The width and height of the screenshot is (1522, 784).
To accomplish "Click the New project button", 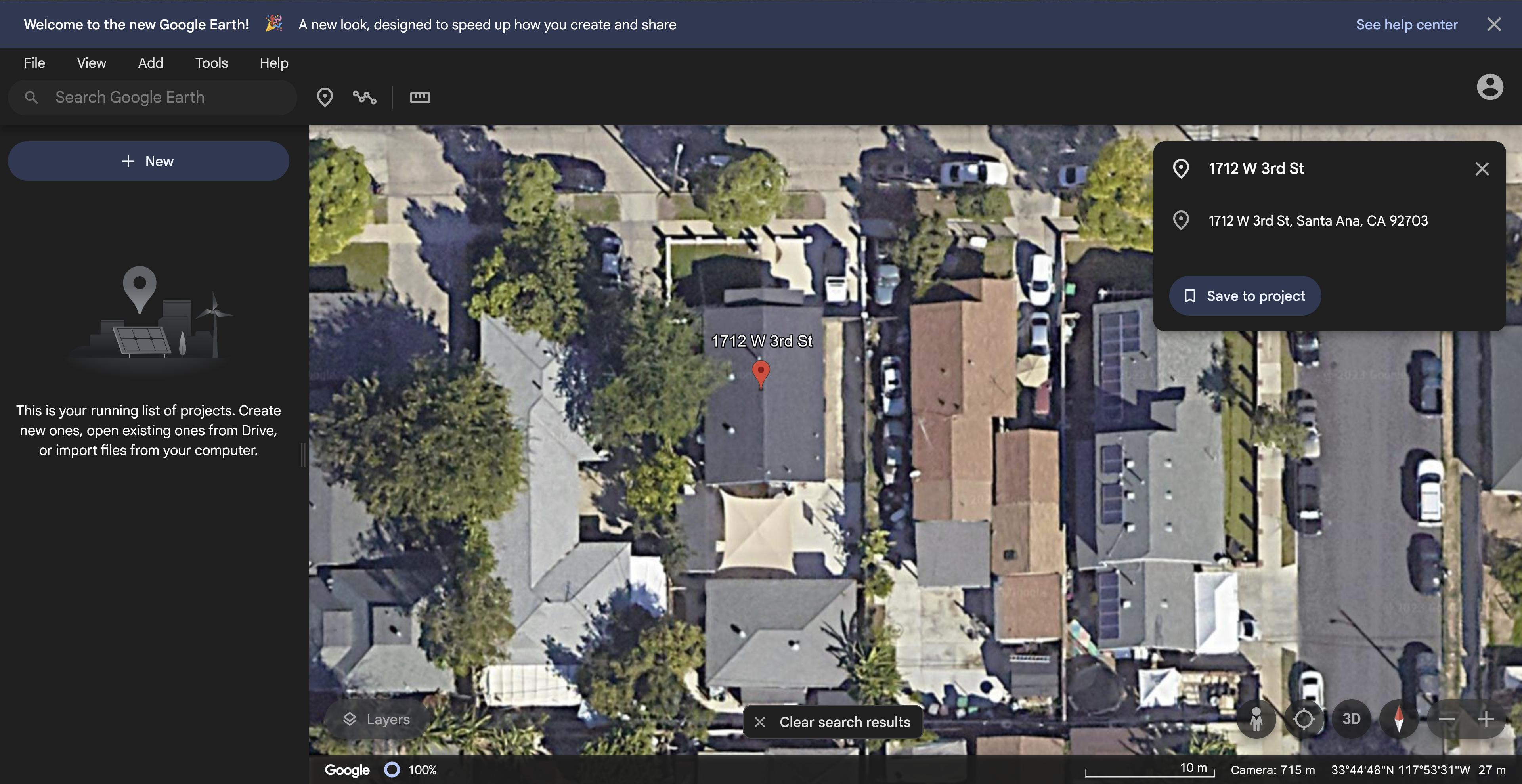I will click(x=148, y=161).
